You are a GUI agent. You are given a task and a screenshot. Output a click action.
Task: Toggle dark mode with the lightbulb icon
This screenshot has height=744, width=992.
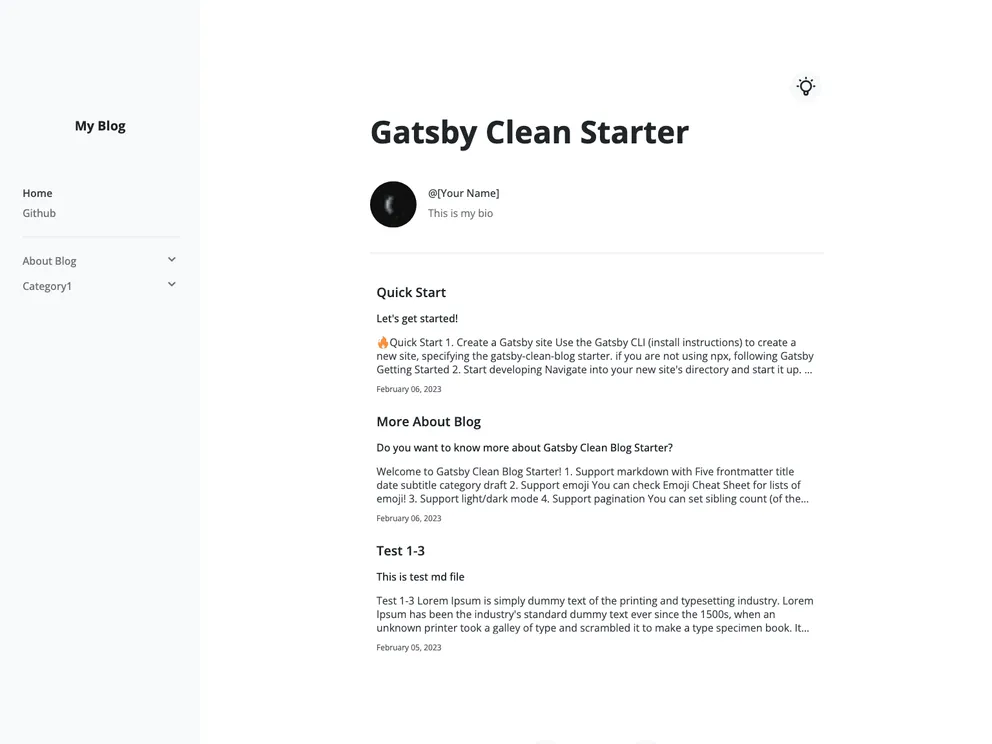[806, 86]
